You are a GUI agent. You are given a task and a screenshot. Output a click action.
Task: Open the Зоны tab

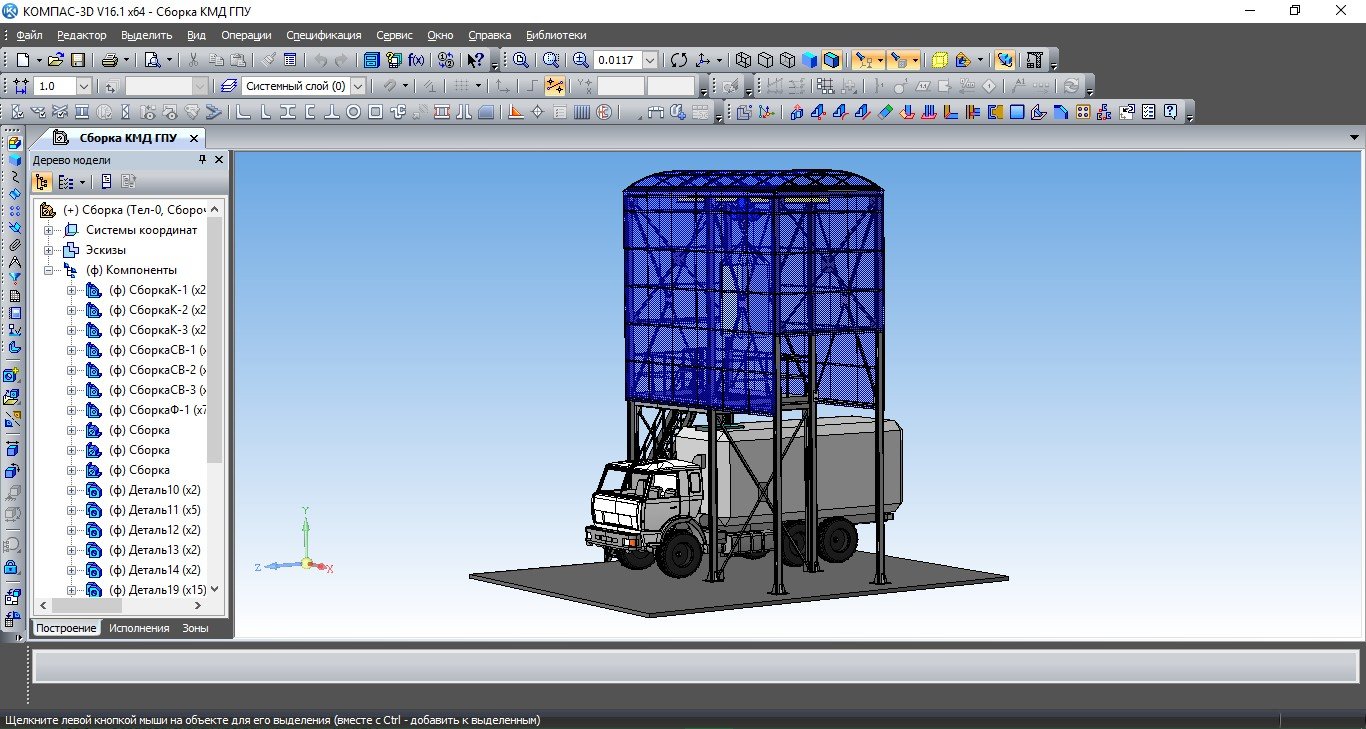coord(195,628)
